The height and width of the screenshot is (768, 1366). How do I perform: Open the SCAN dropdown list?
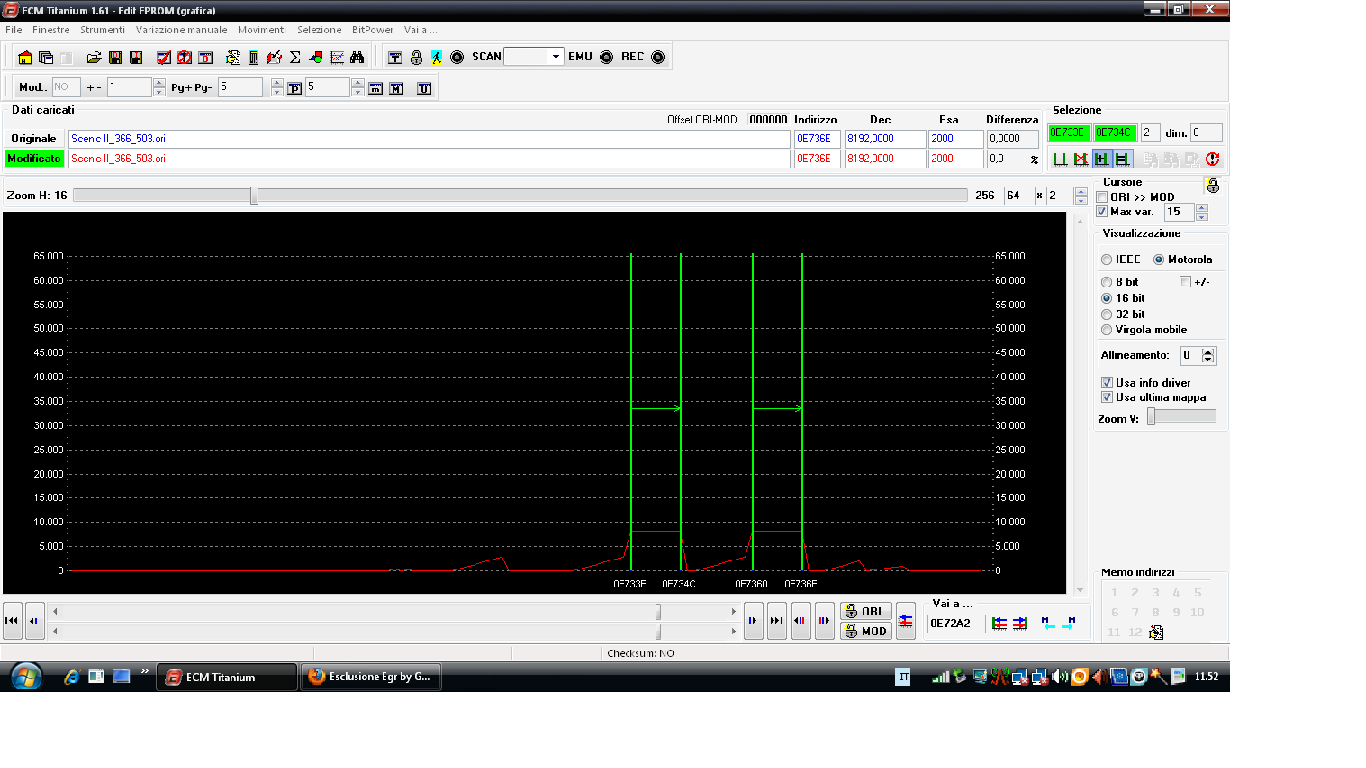[557, 57]
